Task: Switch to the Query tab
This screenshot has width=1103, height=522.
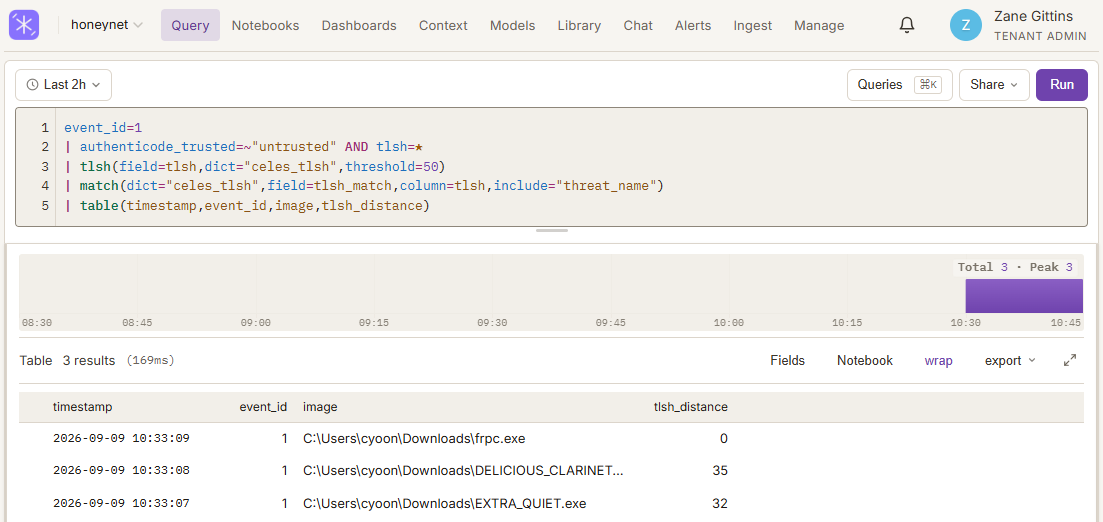Action: [190, 25]
